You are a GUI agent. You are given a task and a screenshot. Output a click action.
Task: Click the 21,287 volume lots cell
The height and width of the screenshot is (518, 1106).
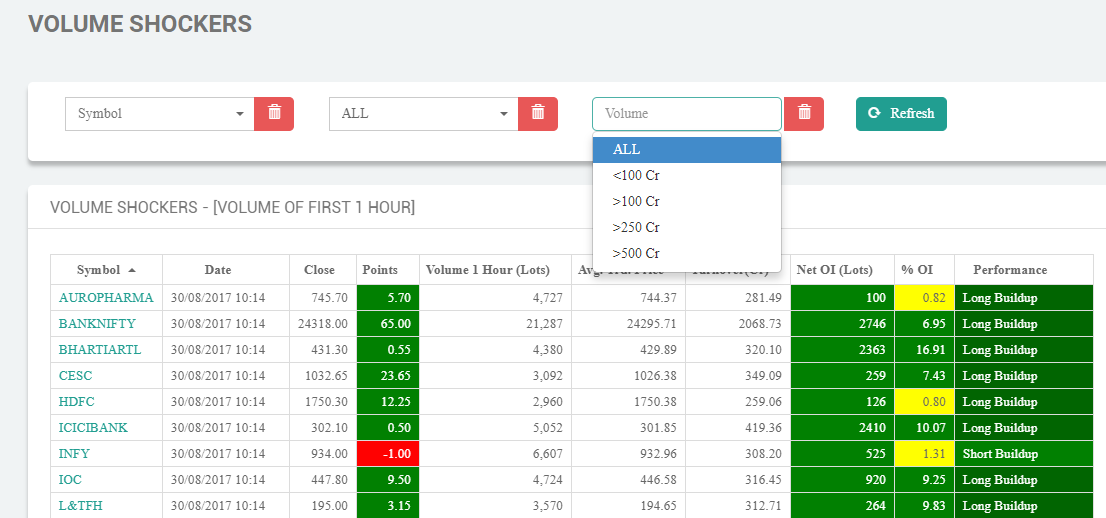coord(495,324)
